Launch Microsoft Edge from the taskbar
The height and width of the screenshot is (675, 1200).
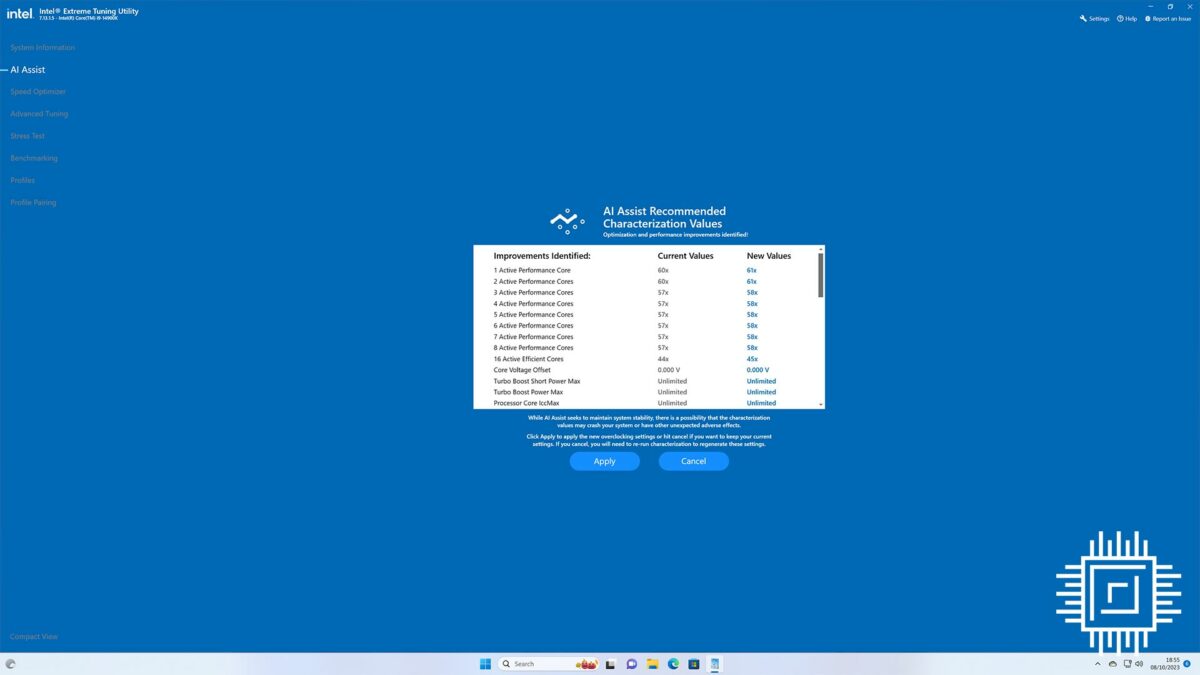[x=673, y=663]
